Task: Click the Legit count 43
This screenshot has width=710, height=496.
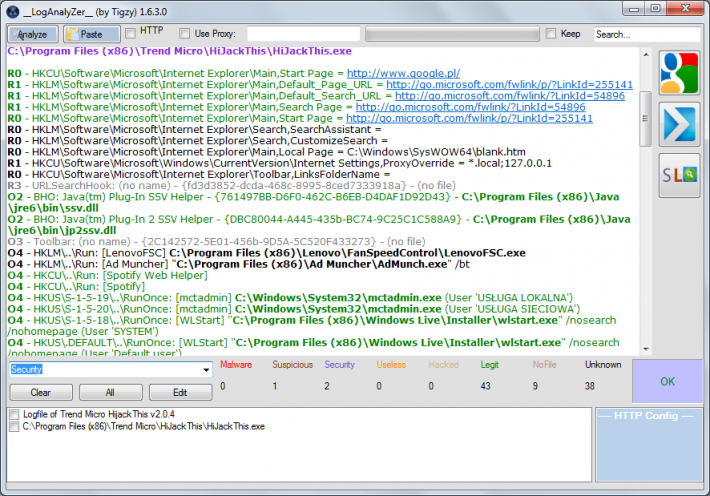Action: (x=485, y=386)
